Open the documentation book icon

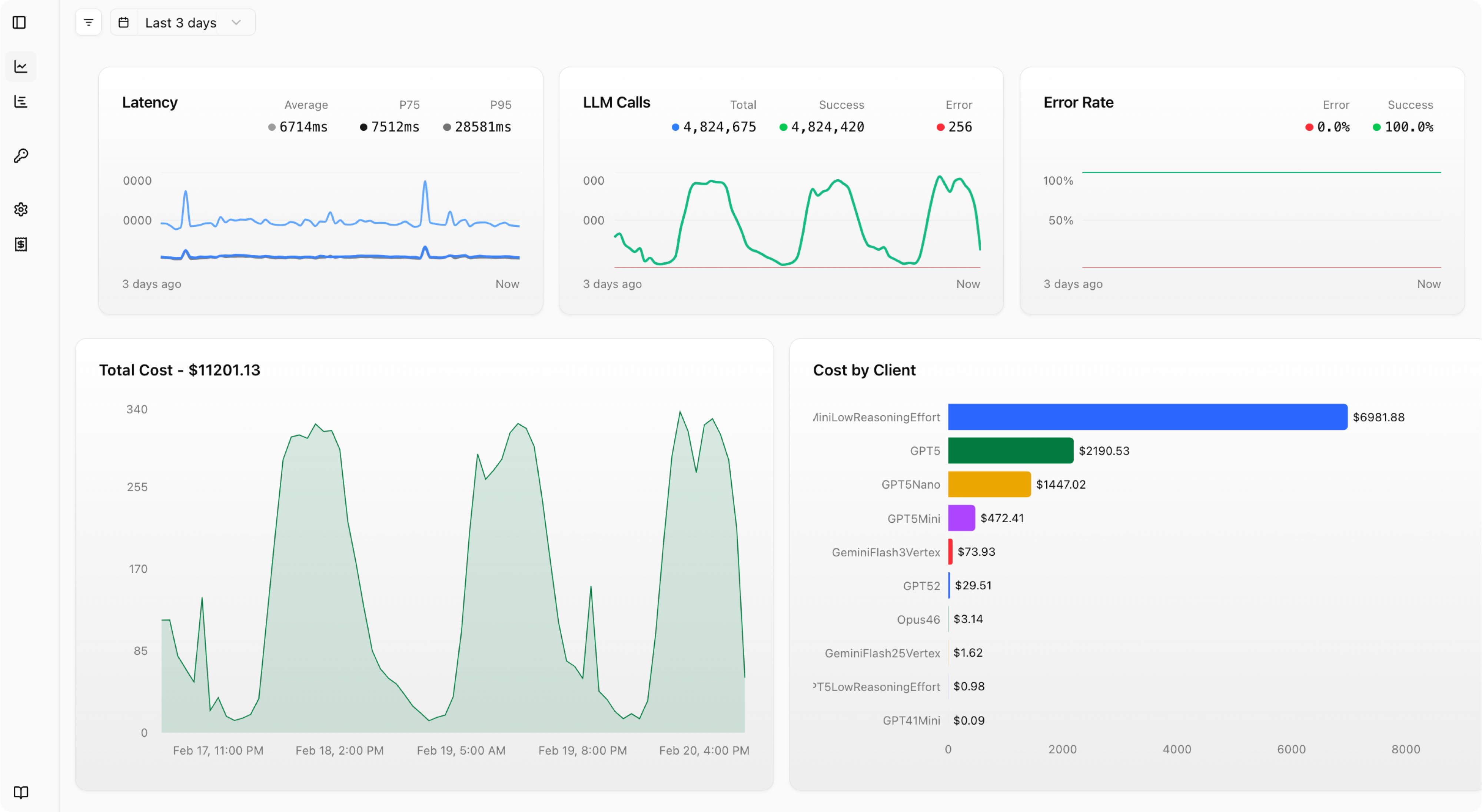coord(21,792)
